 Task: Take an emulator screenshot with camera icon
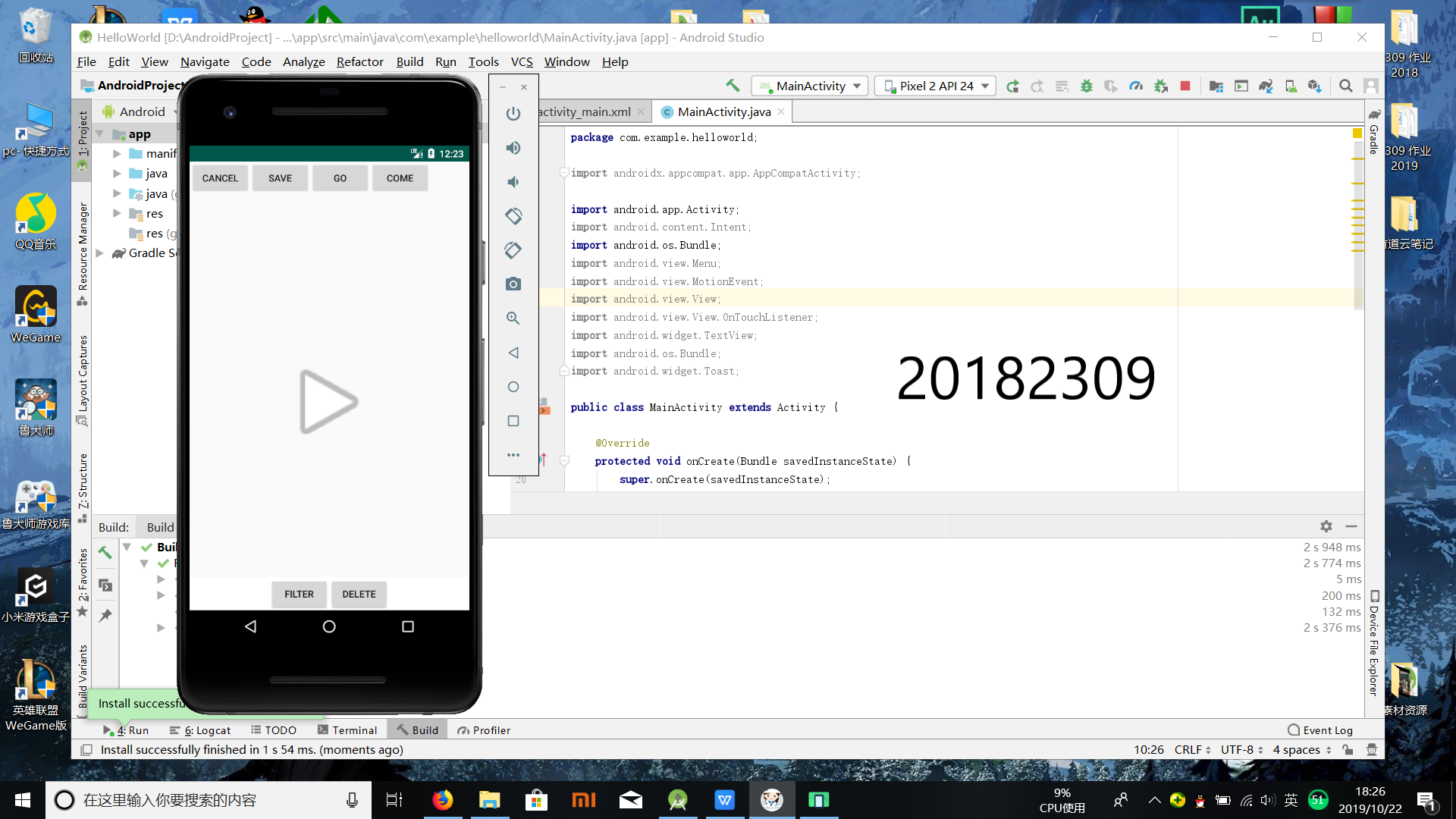coord(513,284)
